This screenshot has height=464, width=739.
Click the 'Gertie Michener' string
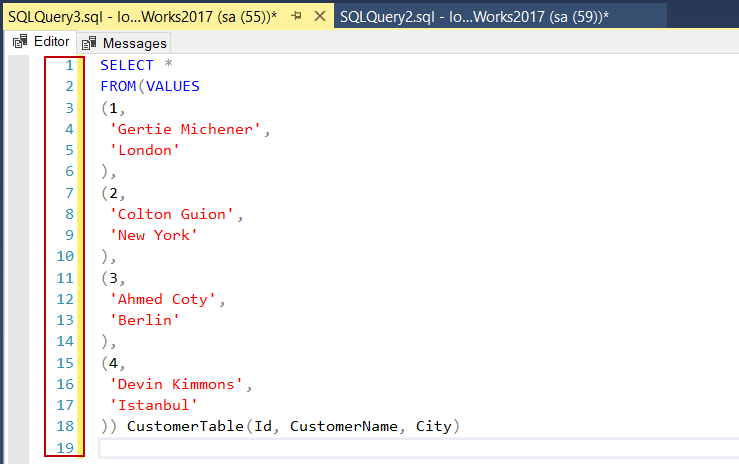click(x=185, y=129)
